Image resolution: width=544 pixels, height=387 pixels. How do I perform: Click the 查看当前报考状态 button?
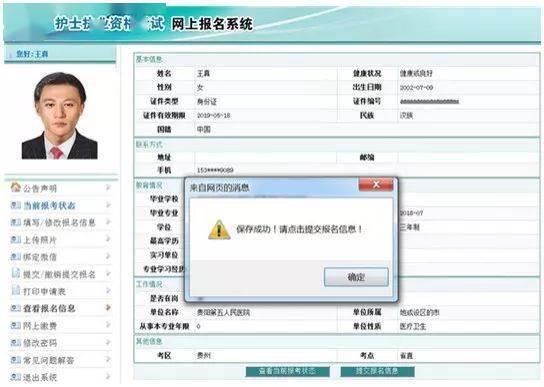(288, 371)
